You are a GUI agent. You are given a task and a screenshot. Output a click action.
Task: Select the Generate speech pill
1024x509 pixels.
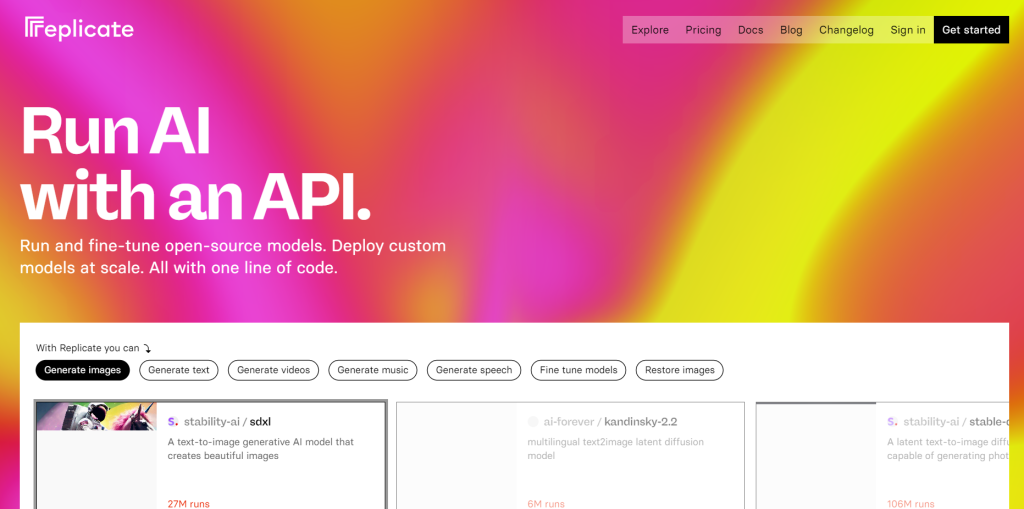point(474,370)
